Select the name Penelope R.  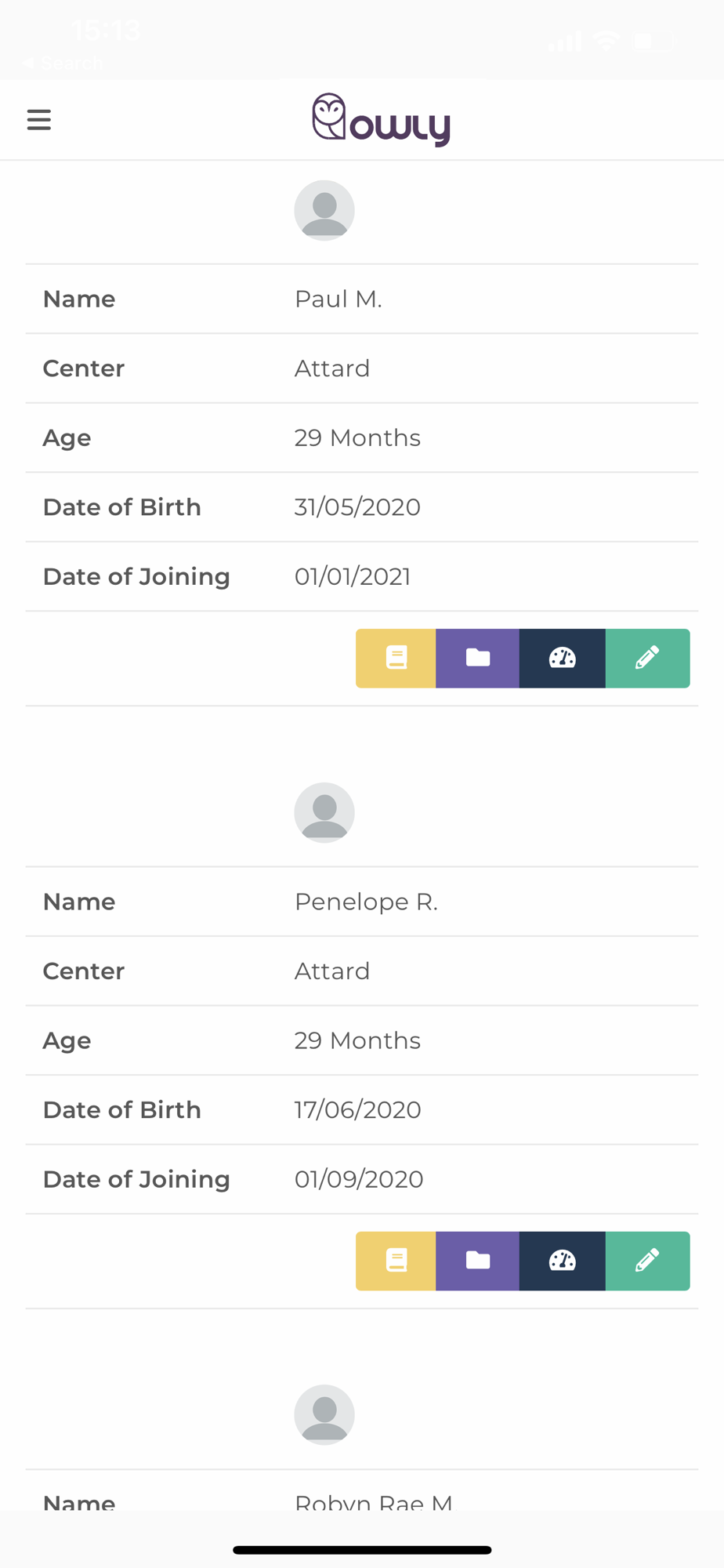click(366, 902)
